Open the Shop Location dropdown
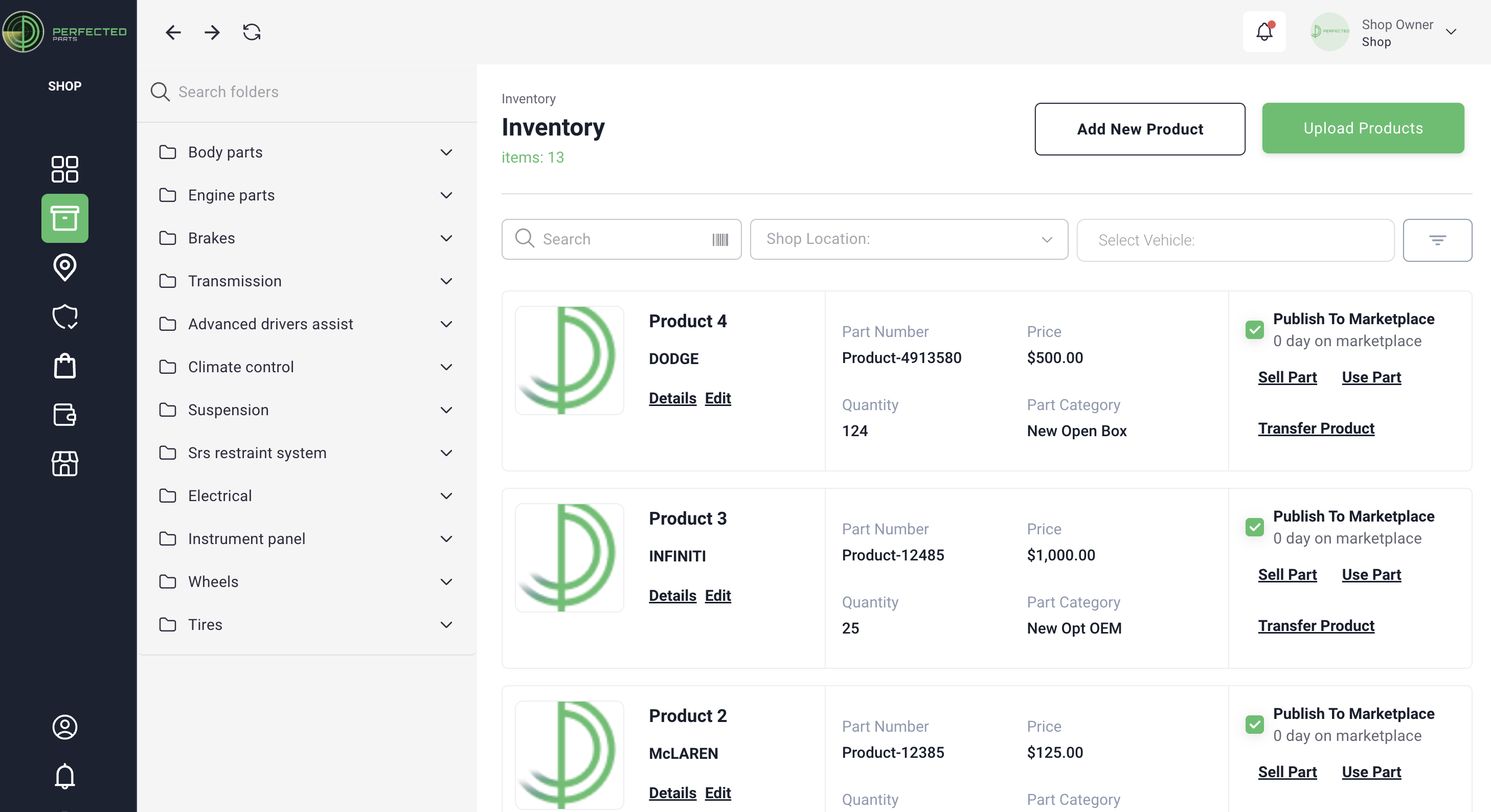This screenshot has height=812, width=1491. coord(909,239)
